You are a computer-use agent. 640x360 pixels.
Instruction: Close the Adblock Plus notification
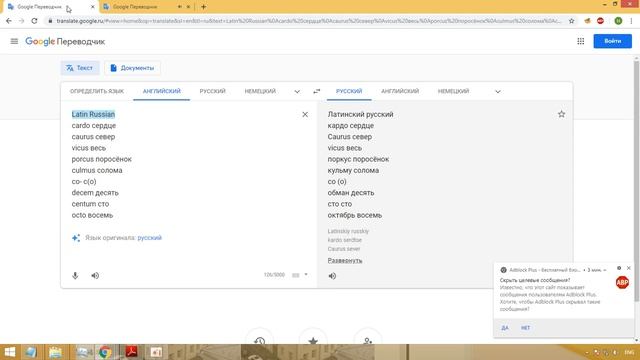coord(629,268)
